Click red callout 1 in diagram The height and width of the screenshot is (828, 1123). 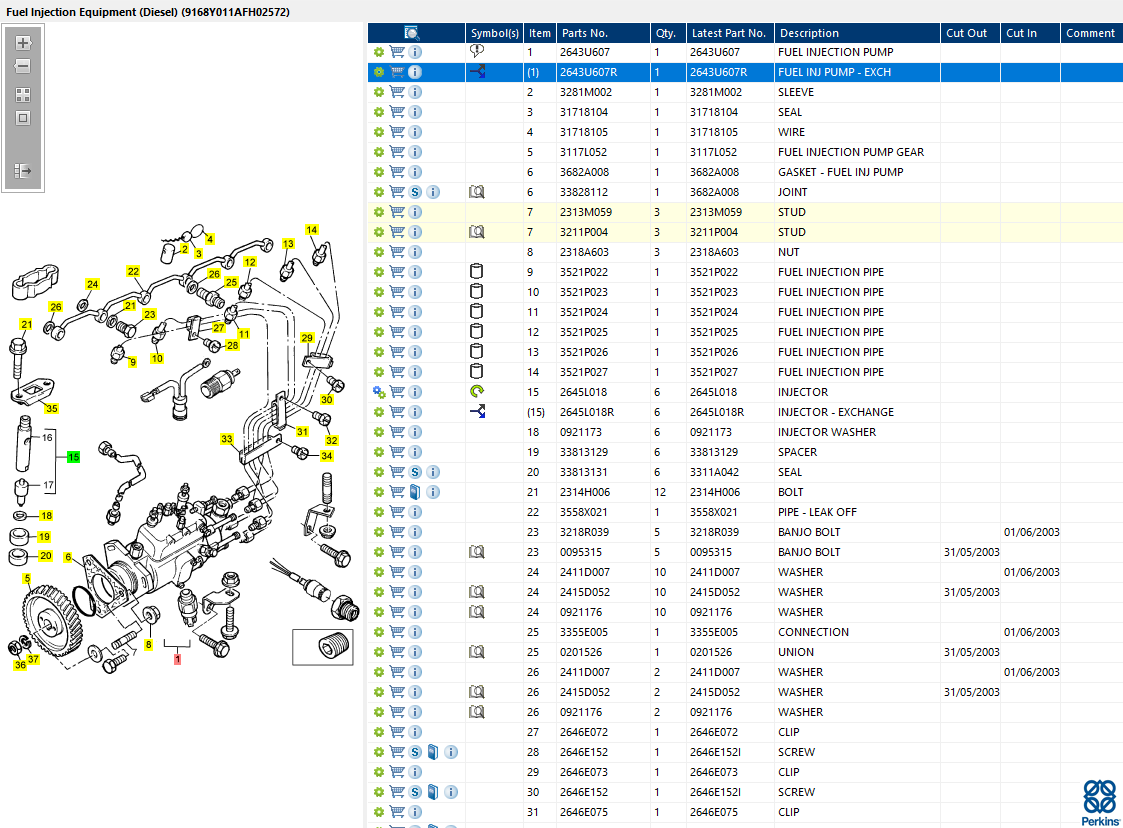point(178,659)
